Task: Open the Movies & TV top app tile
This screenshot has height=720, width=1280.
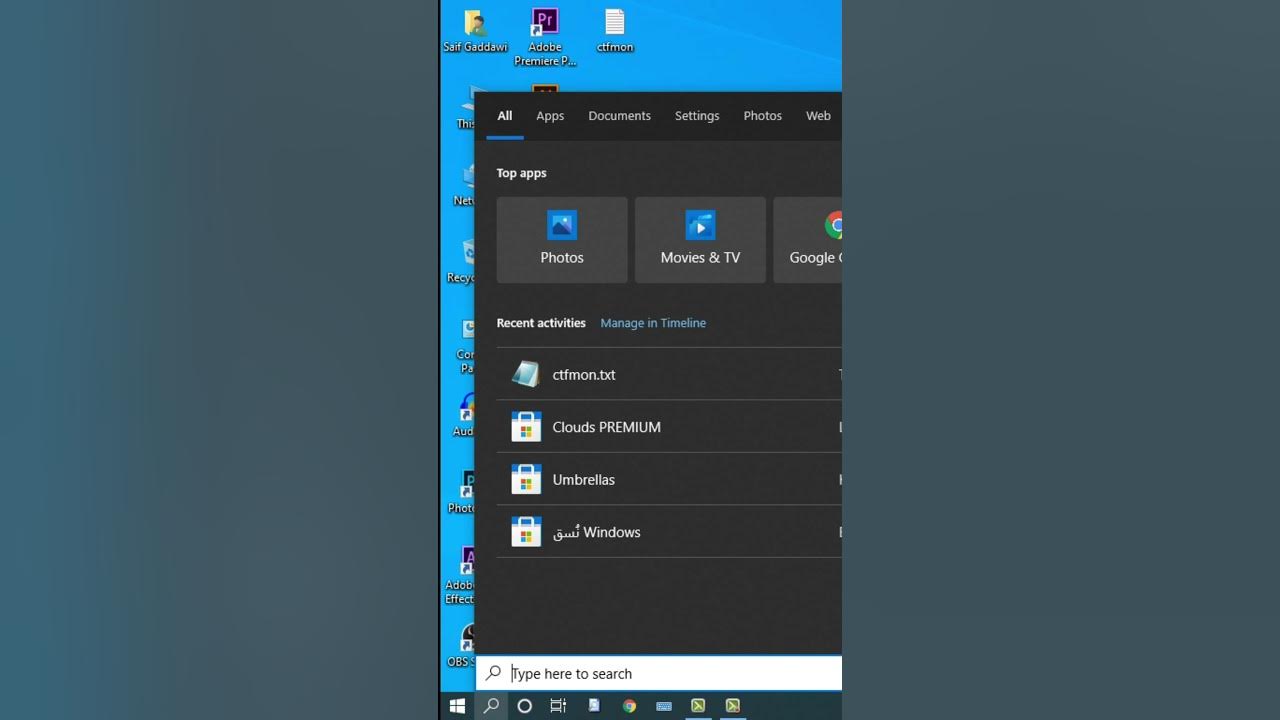Action: [700, 240]
